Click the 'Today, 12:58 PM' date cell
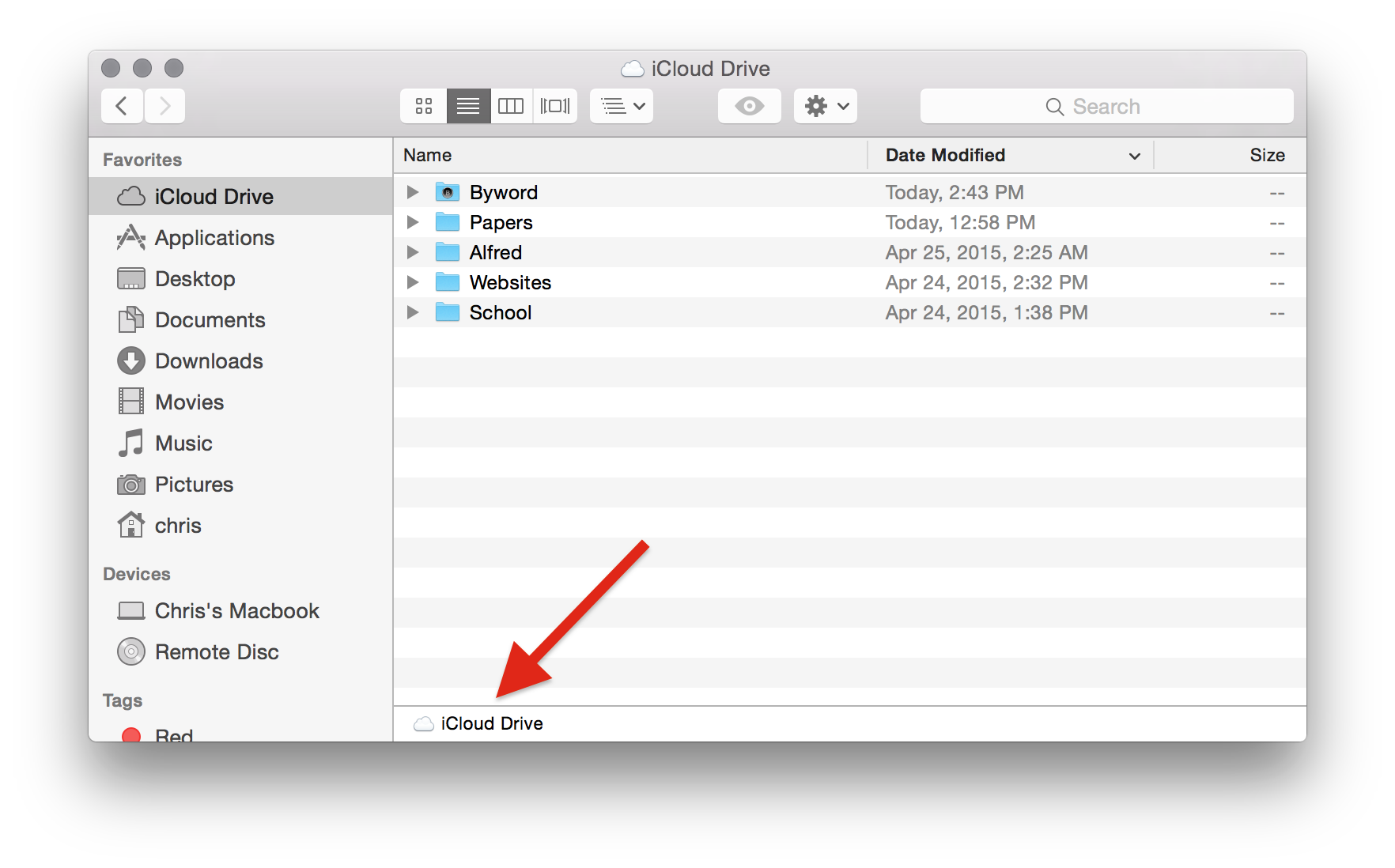Viewport: 1395px width, 868px height. point(960,222)
